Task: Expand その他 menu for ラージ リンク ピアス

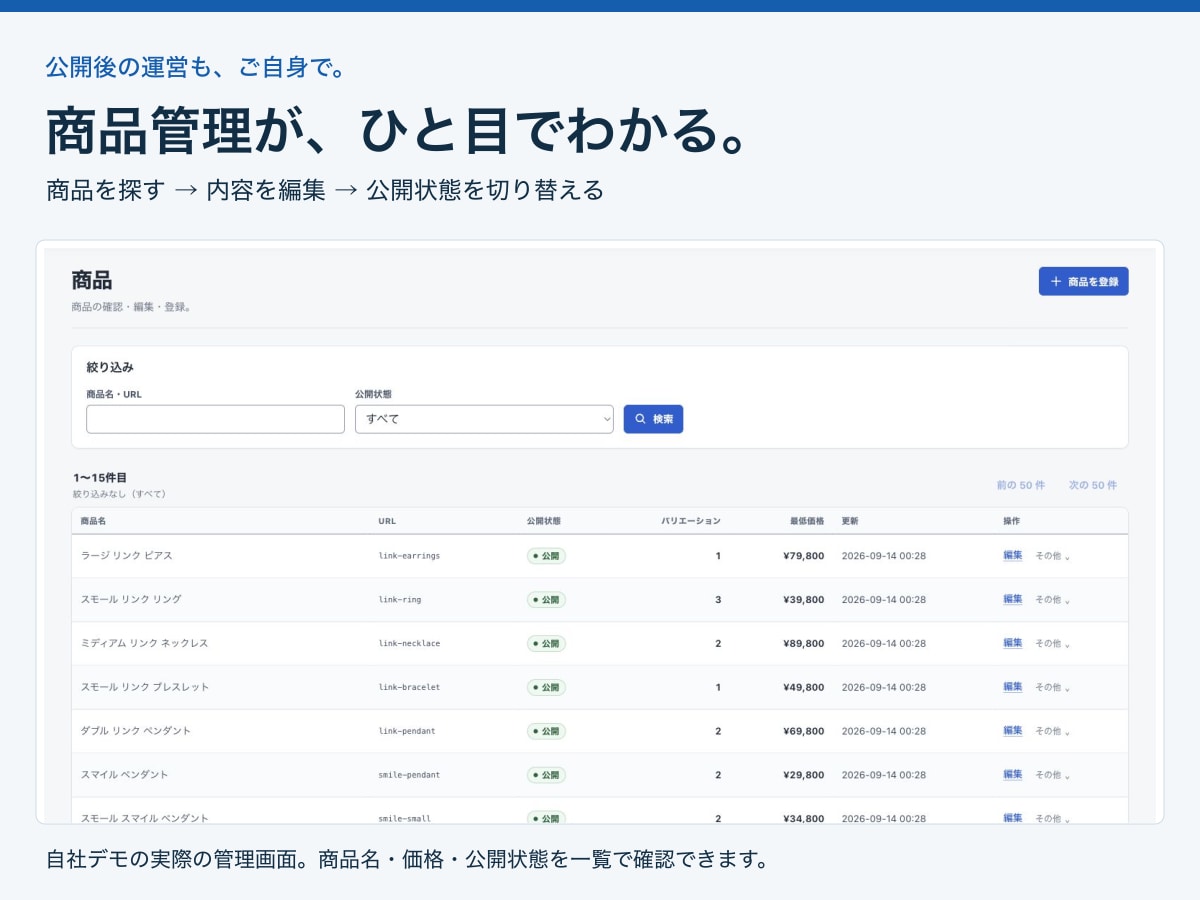Action: (x=1052, y=556)
